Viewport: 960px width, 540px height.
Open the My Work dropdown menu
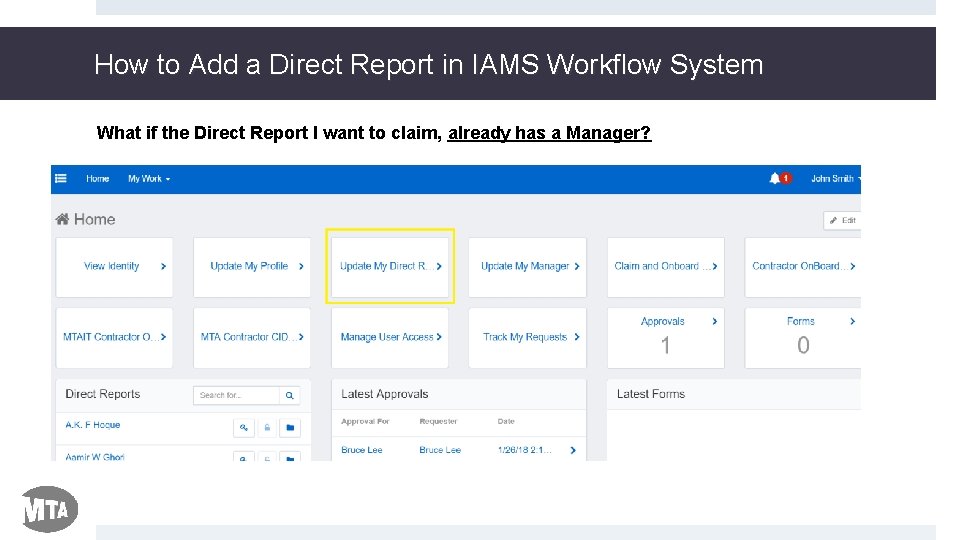149,179
